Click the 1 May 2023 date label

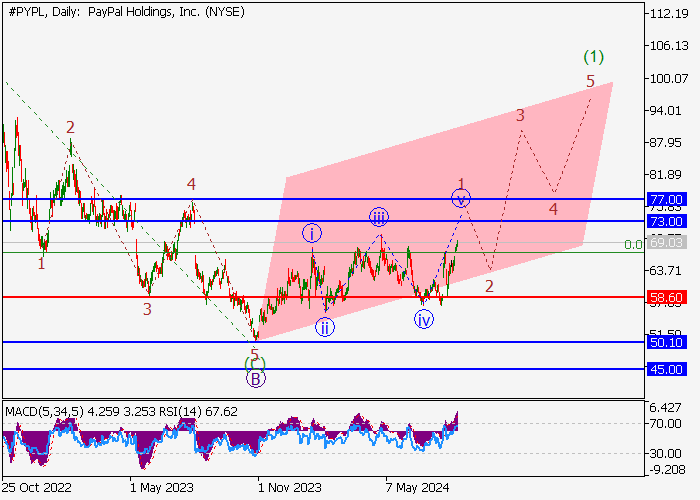[162, 488]
